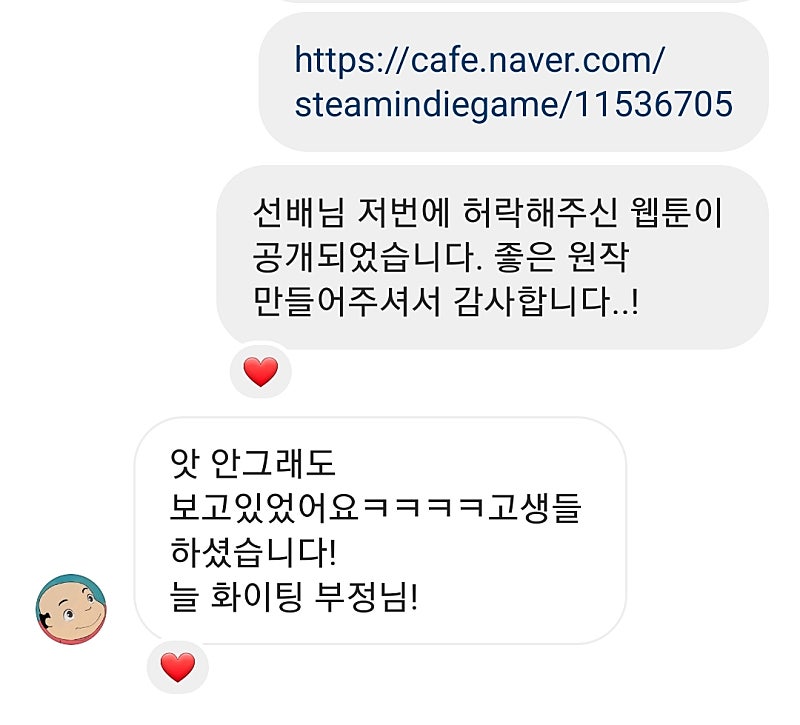800x725 pixels.
Task: Click the heart reaction under the gray message
Action: pos(261,371)
